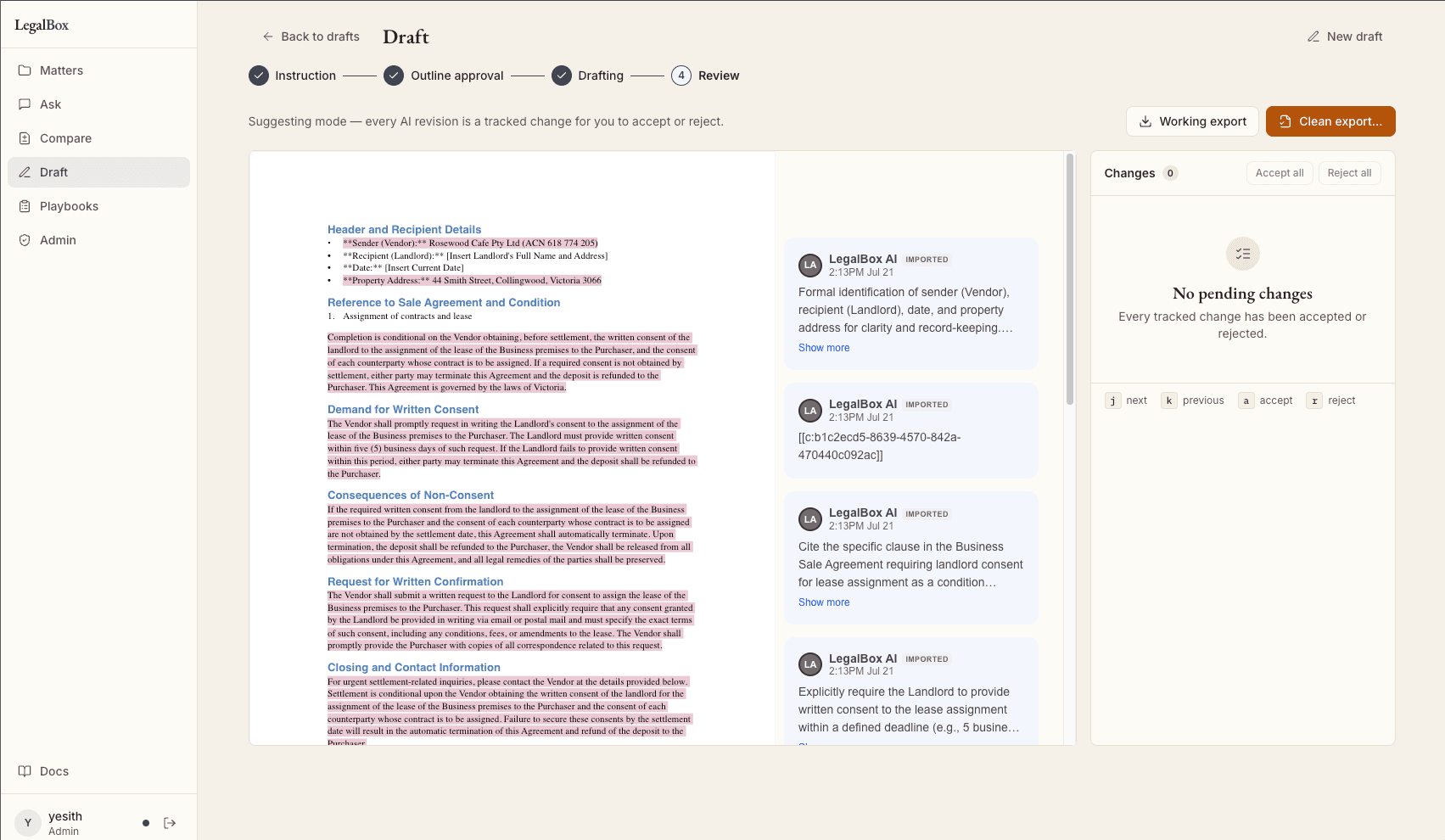The height and width of the screenshot is (840, 1445).
Task: Click the 'Request for Written Confirmation' heading
Action: [415, 582]
